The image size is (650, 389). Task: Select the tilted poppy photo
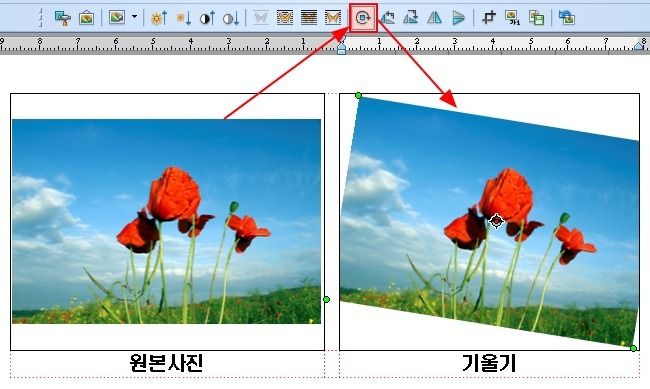[490, 221]
